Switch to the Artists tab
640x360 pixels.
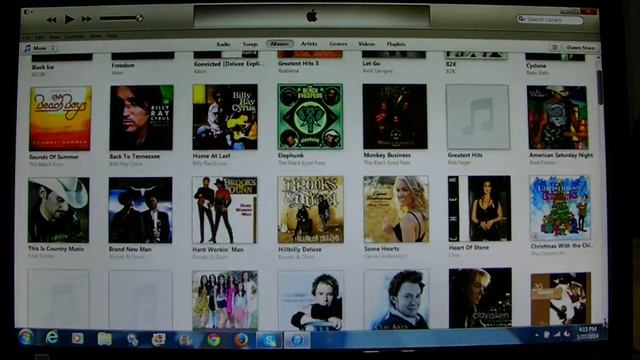(x=309, y=44)
